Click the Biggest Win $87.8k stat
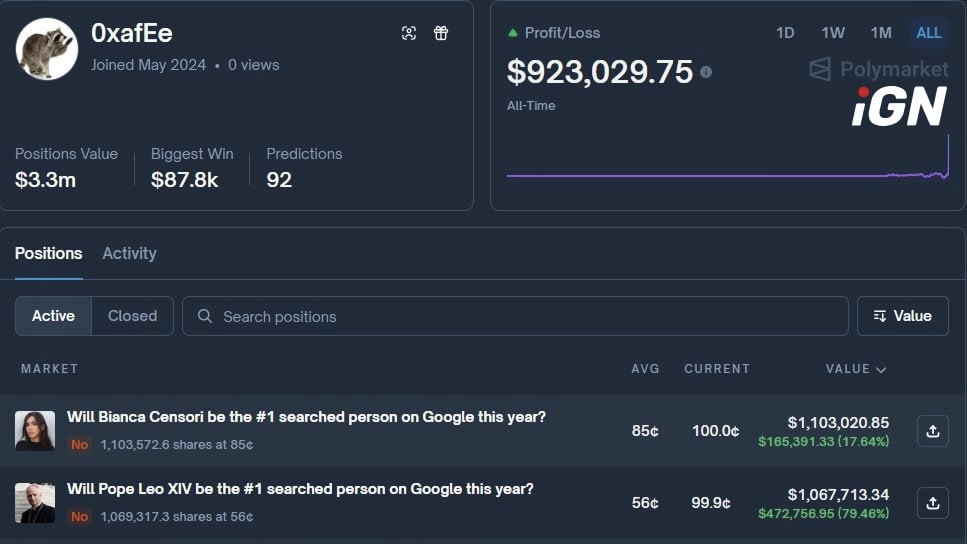Viewport: 967px width, 544px height. [x=192, y=168]
